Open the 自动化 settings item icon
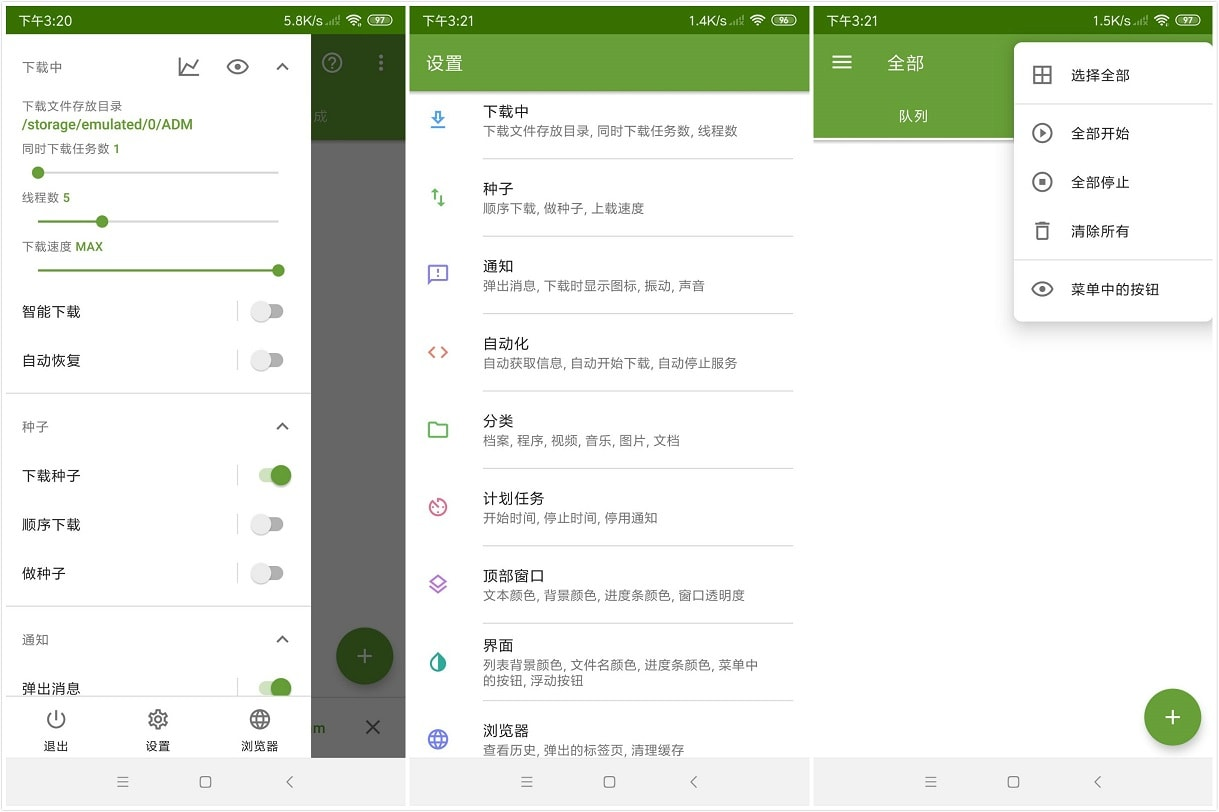 tap(437, 352)
